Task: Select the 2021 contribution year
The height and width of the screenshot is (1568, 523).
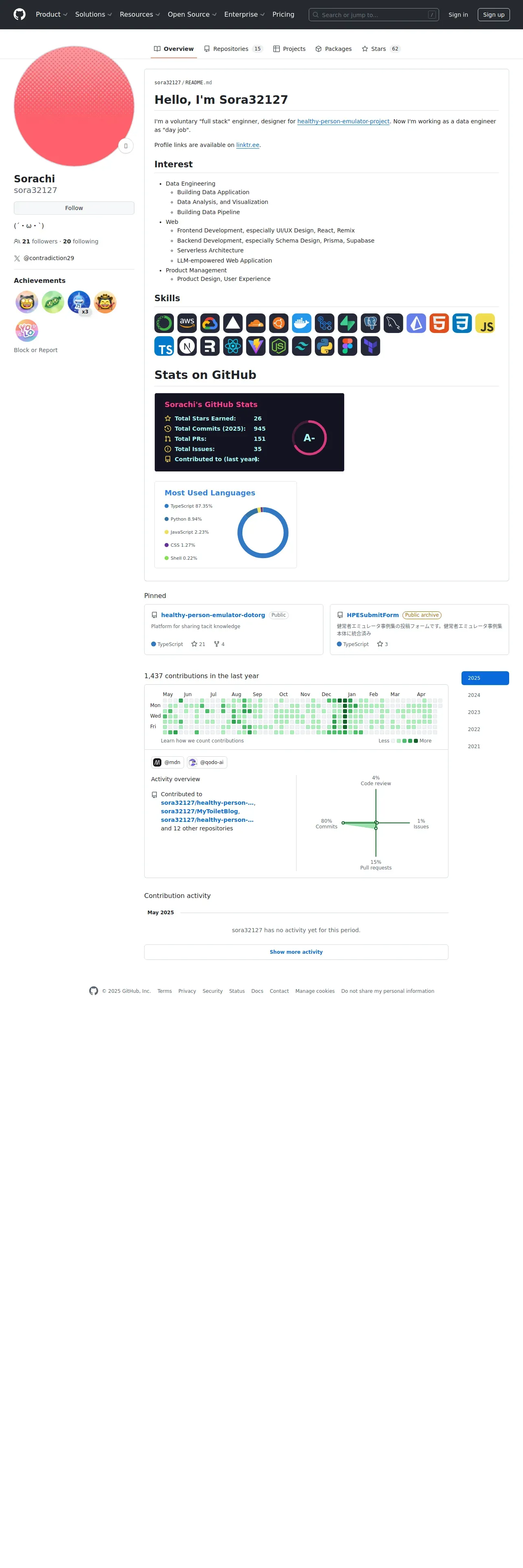Action: point(485,746)
